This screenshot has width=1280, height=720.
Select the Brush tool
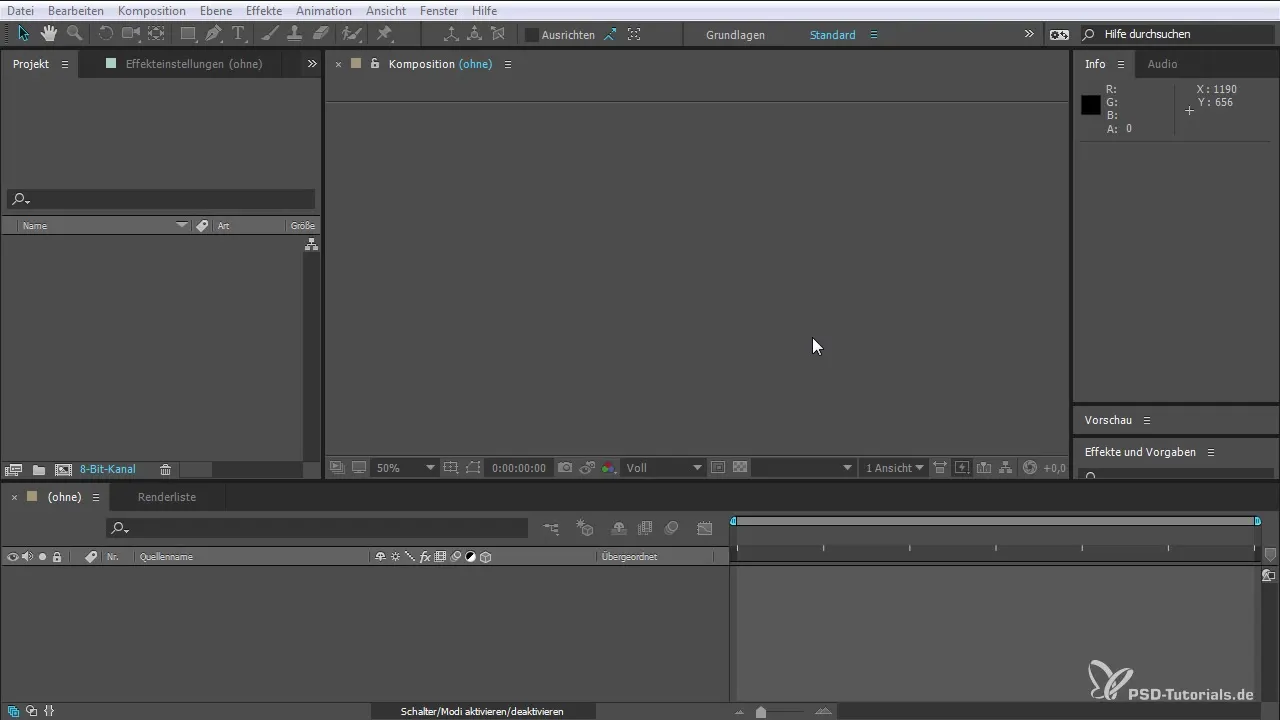270,34
